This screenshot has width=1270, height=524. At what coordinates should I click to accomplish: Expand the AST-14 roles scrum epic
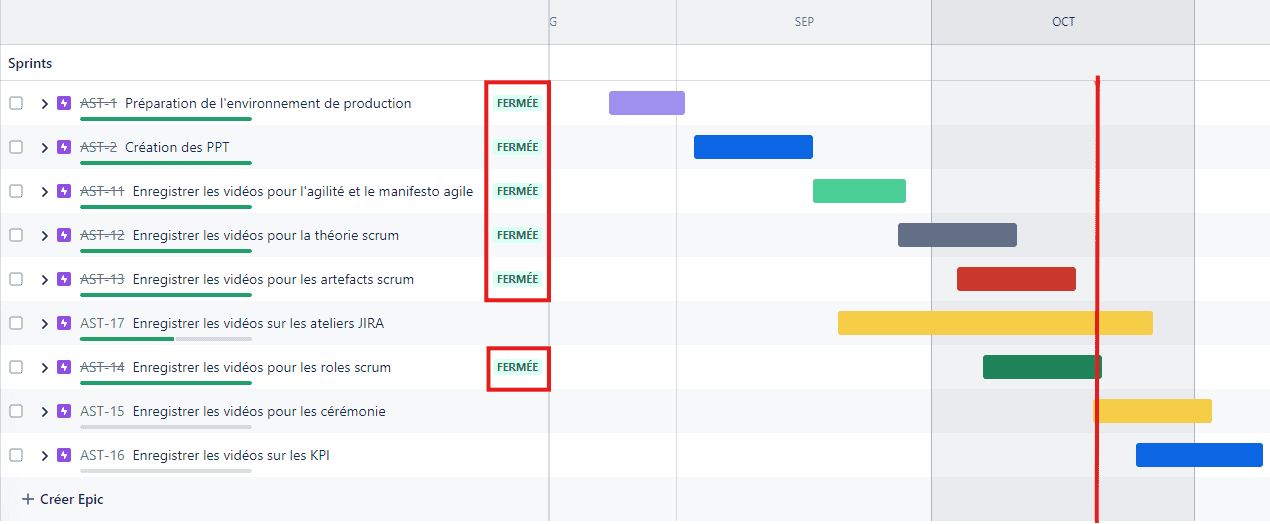tap(44, 367)
